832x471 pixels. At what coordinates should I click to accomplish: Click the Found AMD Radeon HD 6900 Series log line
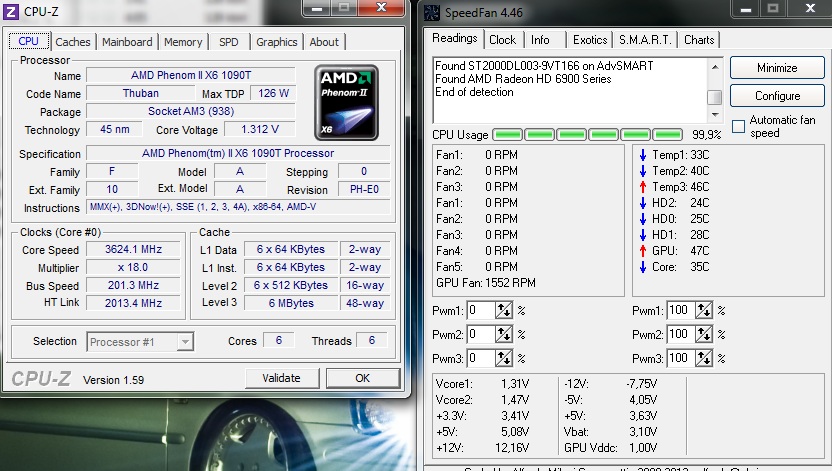(x=523, y=79)
